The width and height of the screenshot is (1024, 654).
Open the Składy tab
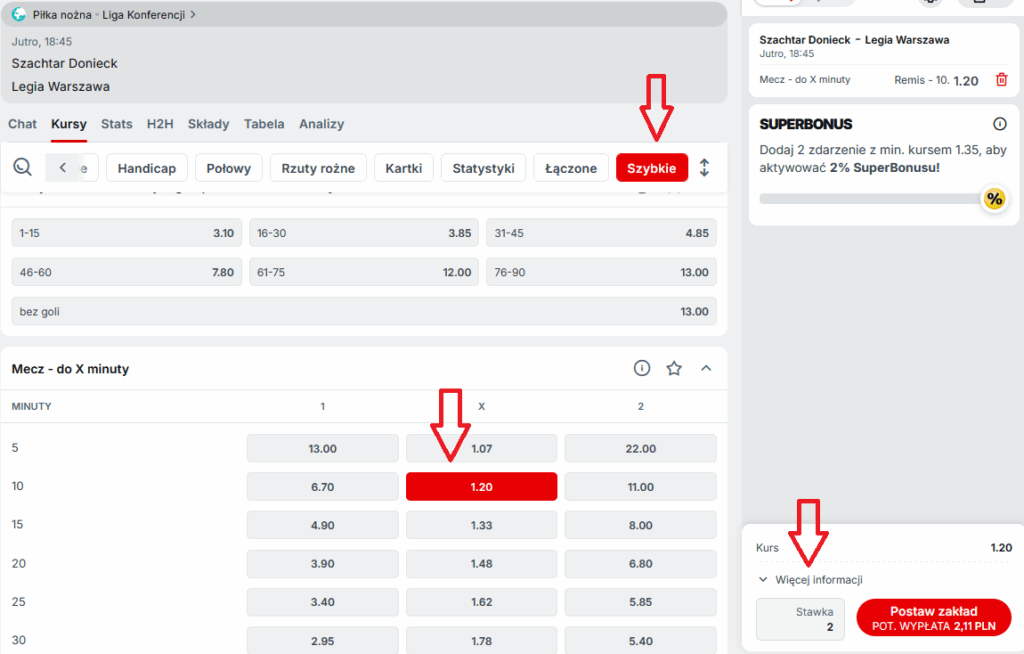[x=208, y=124]
